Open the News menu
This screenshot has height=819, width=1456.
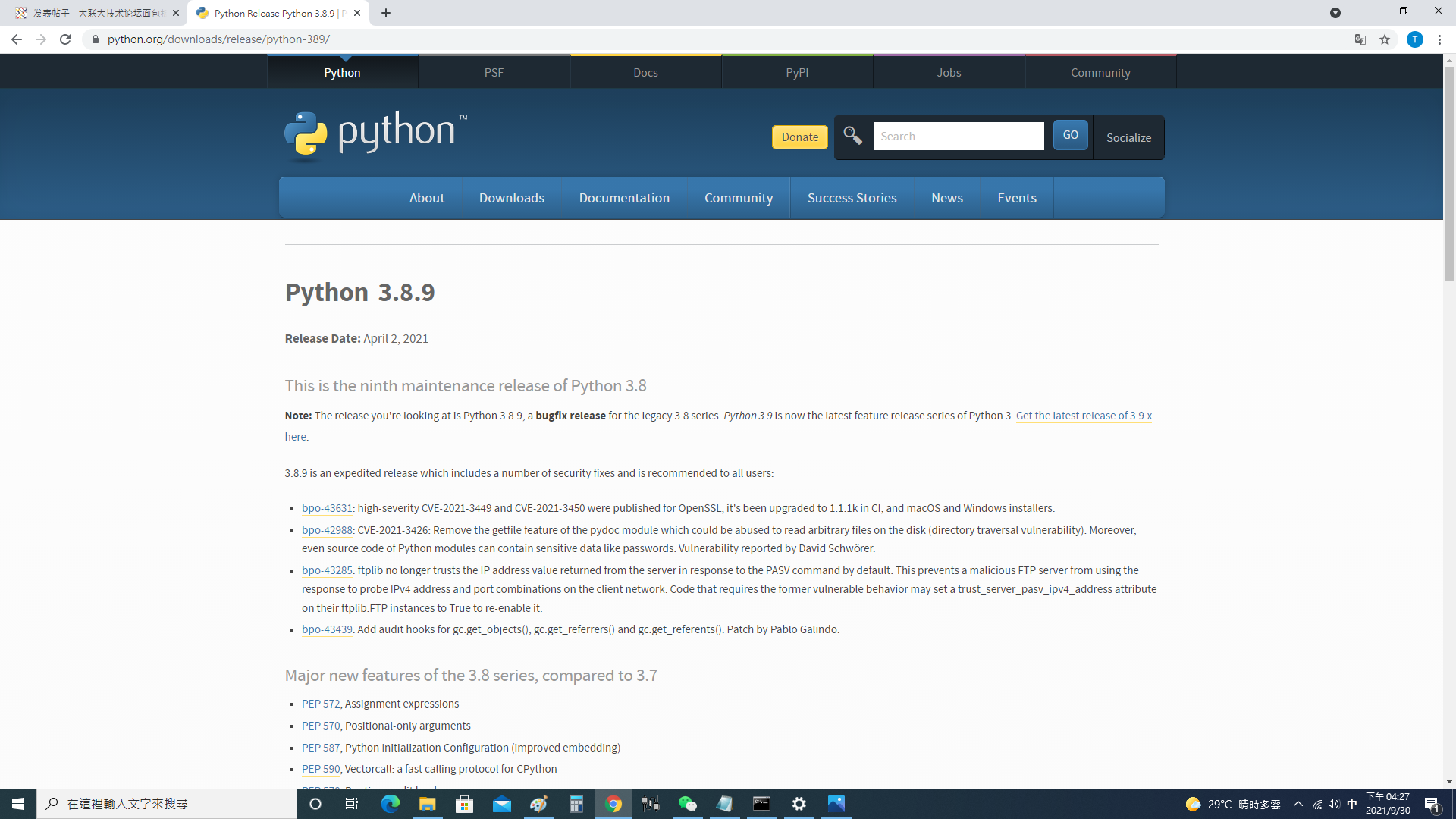point(947,198)
